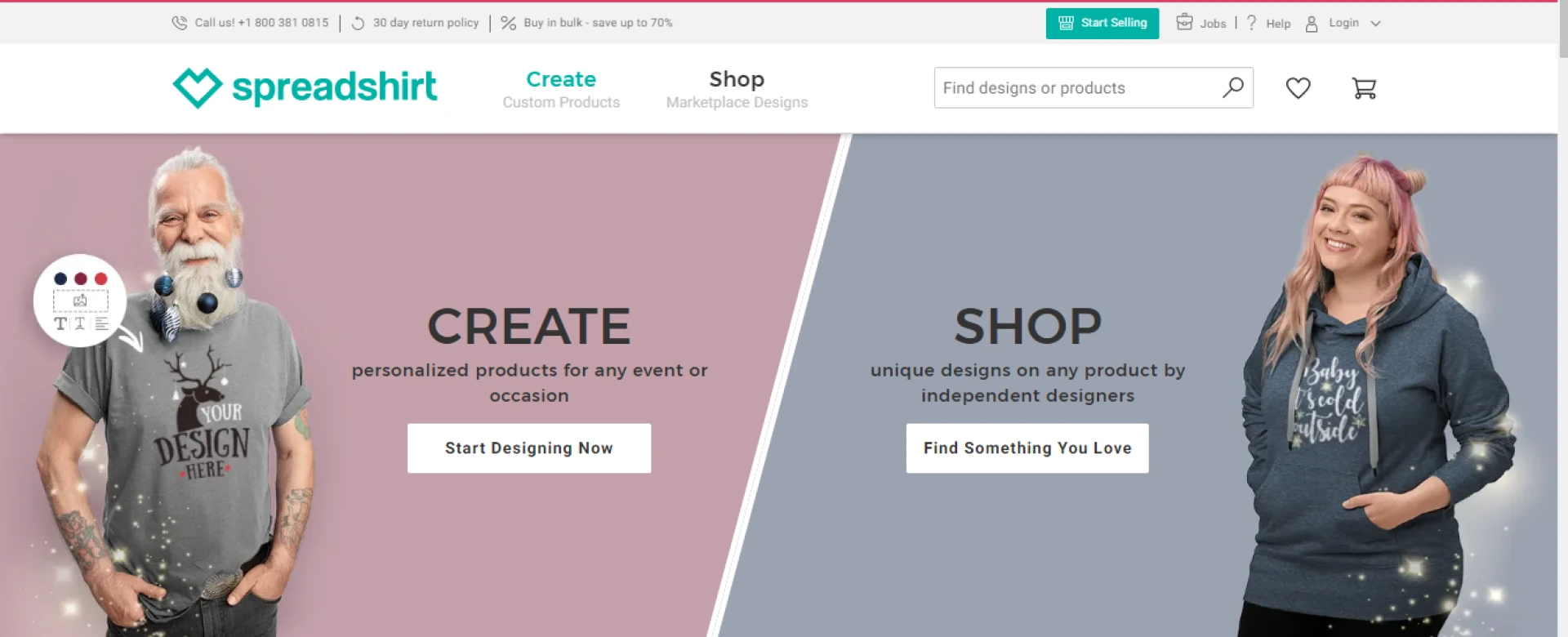This screenshot has width=1568, height=637.
Task: Click the question mark Help icon
Action: point(1251,22)
